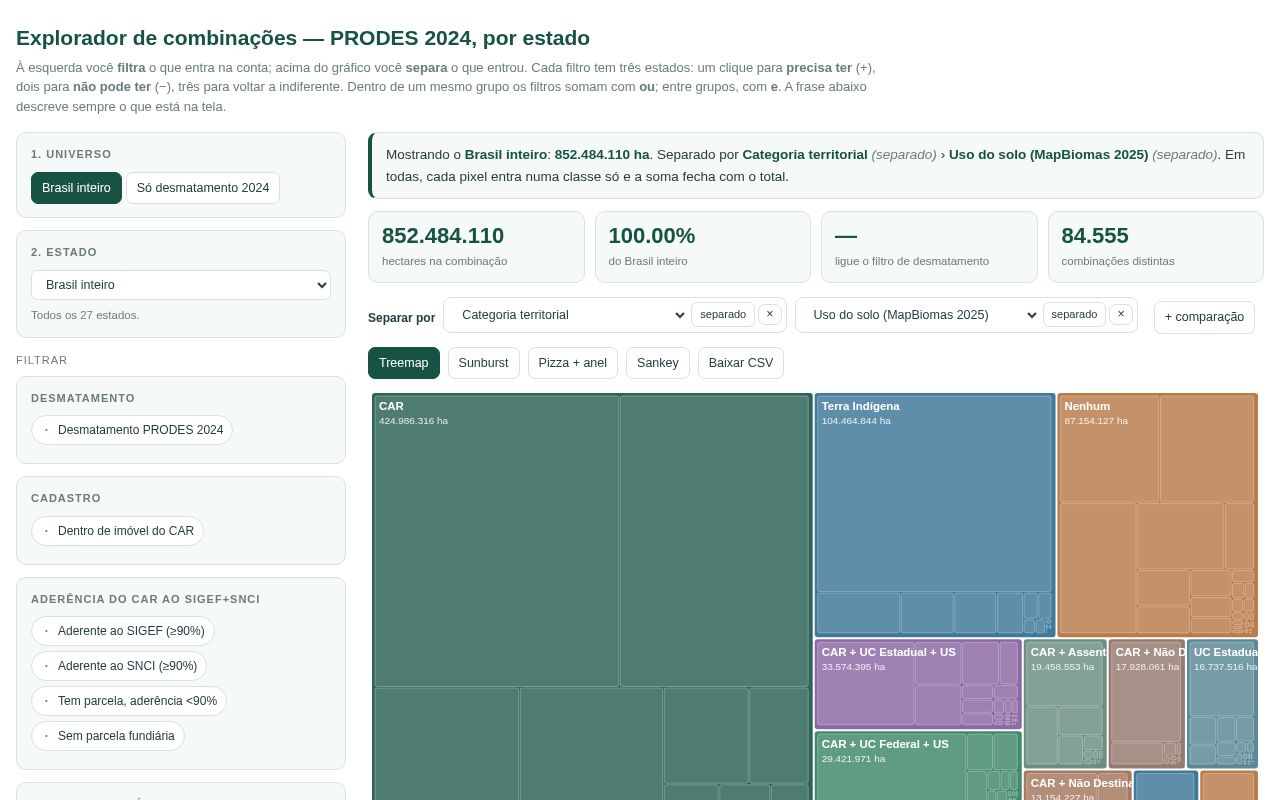Screen dimensions: 1280x800
Task: Select the Brasil inteiro universe button
Action: [76, 188]
